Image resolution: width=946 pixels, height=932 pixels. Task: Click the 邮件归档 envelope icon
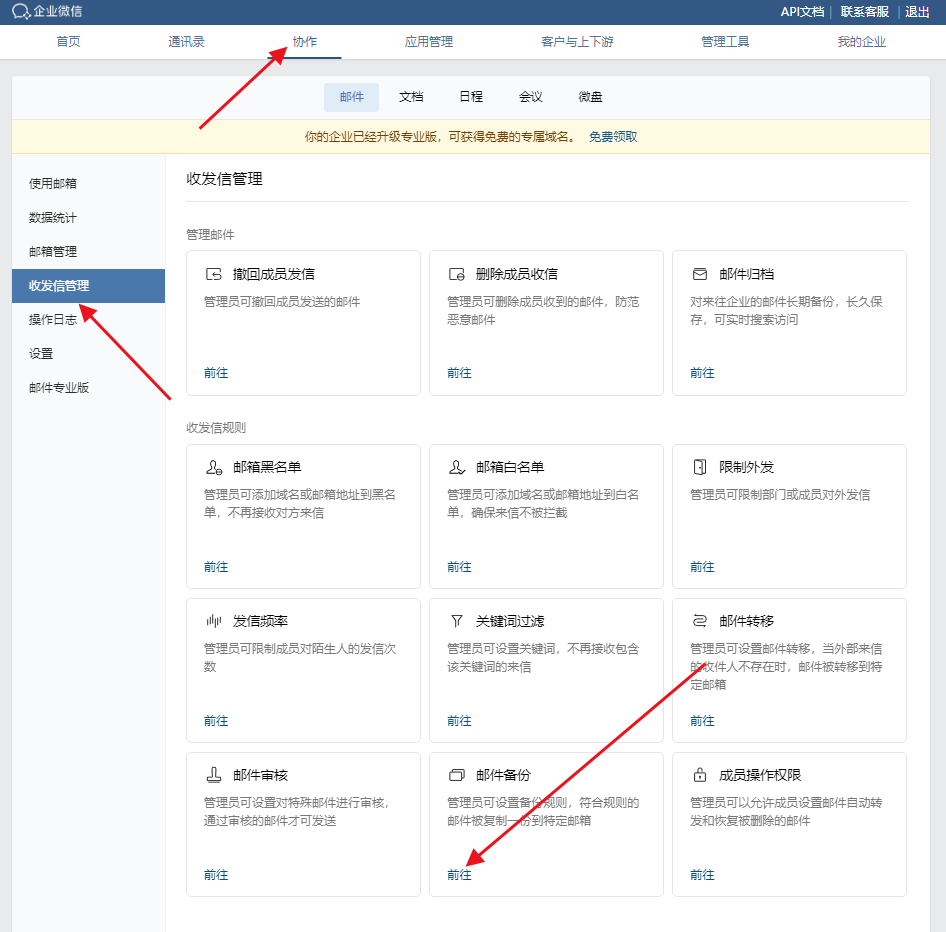tap(700, 274)
